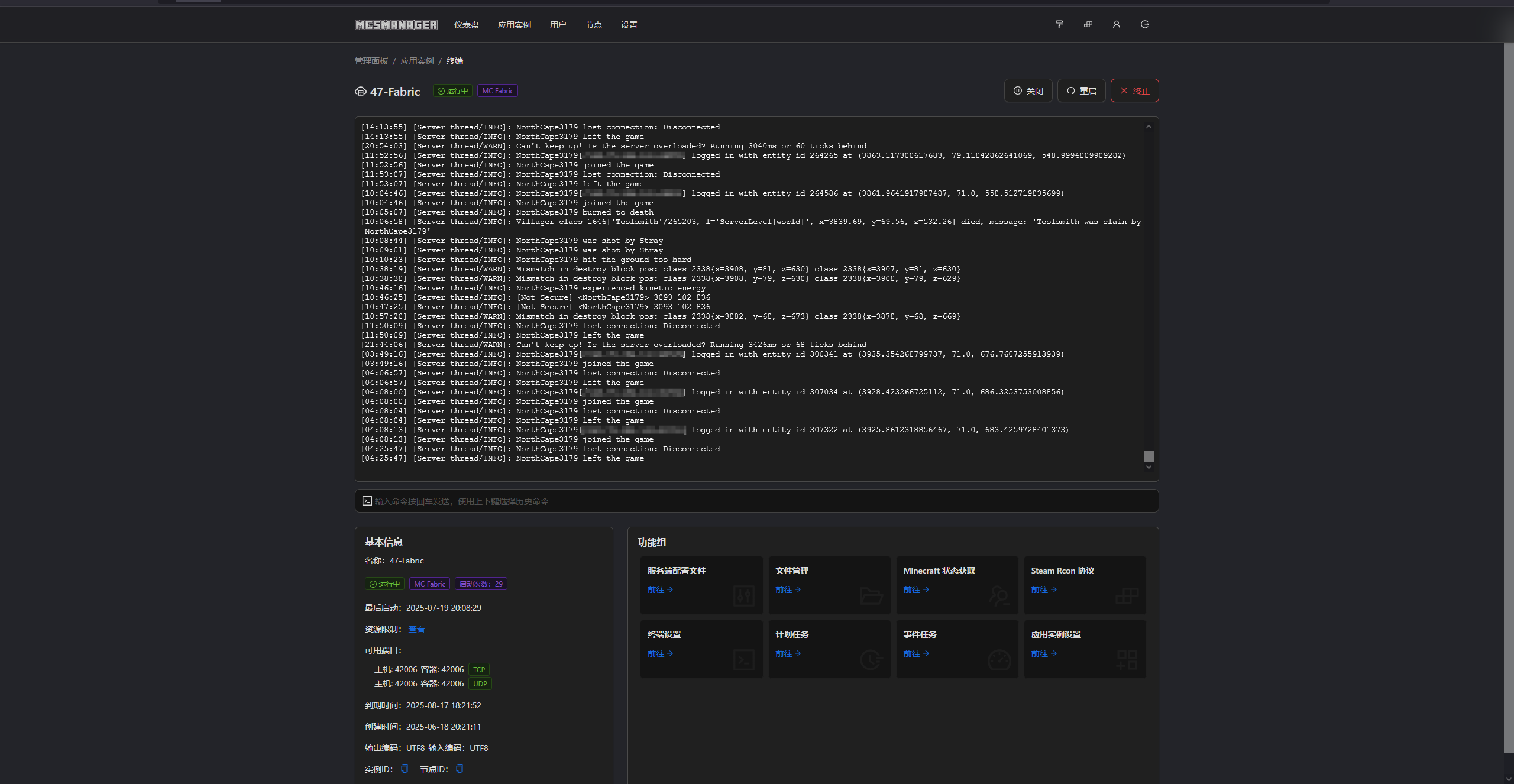The height and width of the screenshot is (784, 1514).
Task: Click the user-search icon in Minecraft 状态获取 card
Action: (999, 595)
